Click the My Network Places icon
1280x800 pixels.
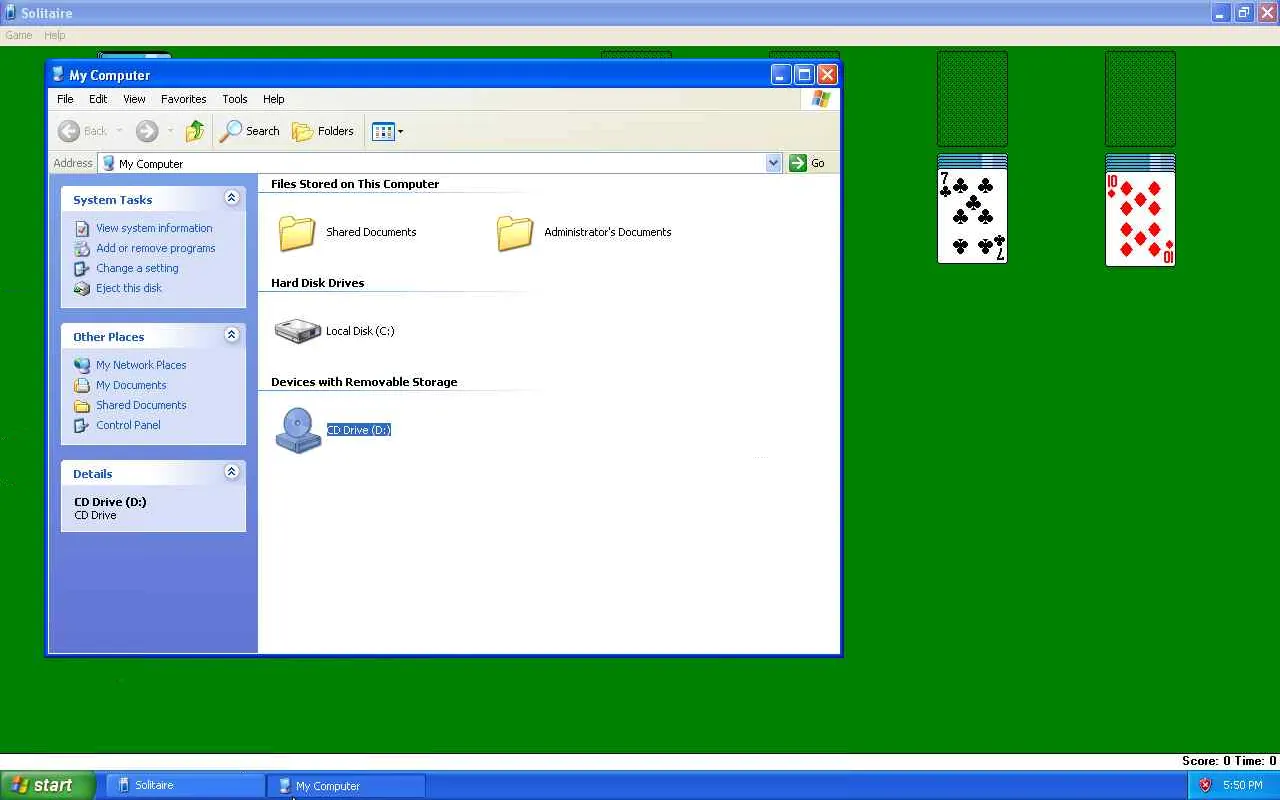tap(82, 365)
